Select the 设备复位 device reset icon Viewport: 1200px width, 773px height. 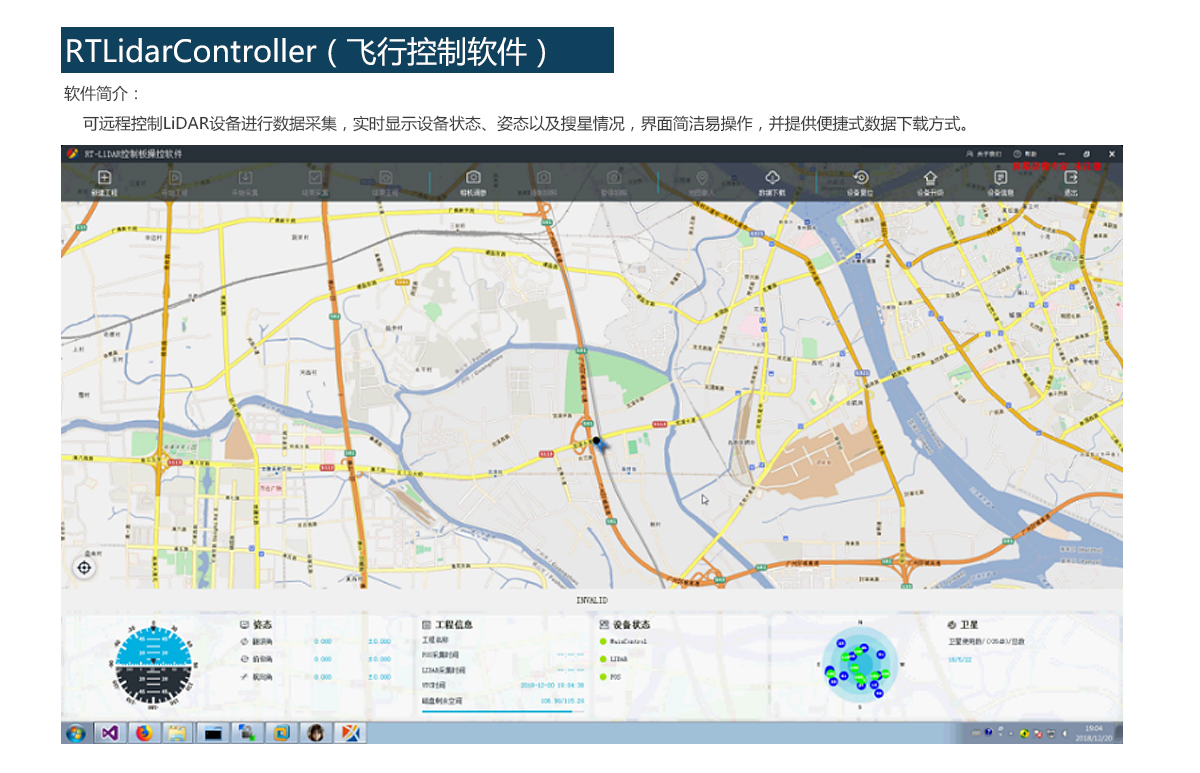(860, 180)
